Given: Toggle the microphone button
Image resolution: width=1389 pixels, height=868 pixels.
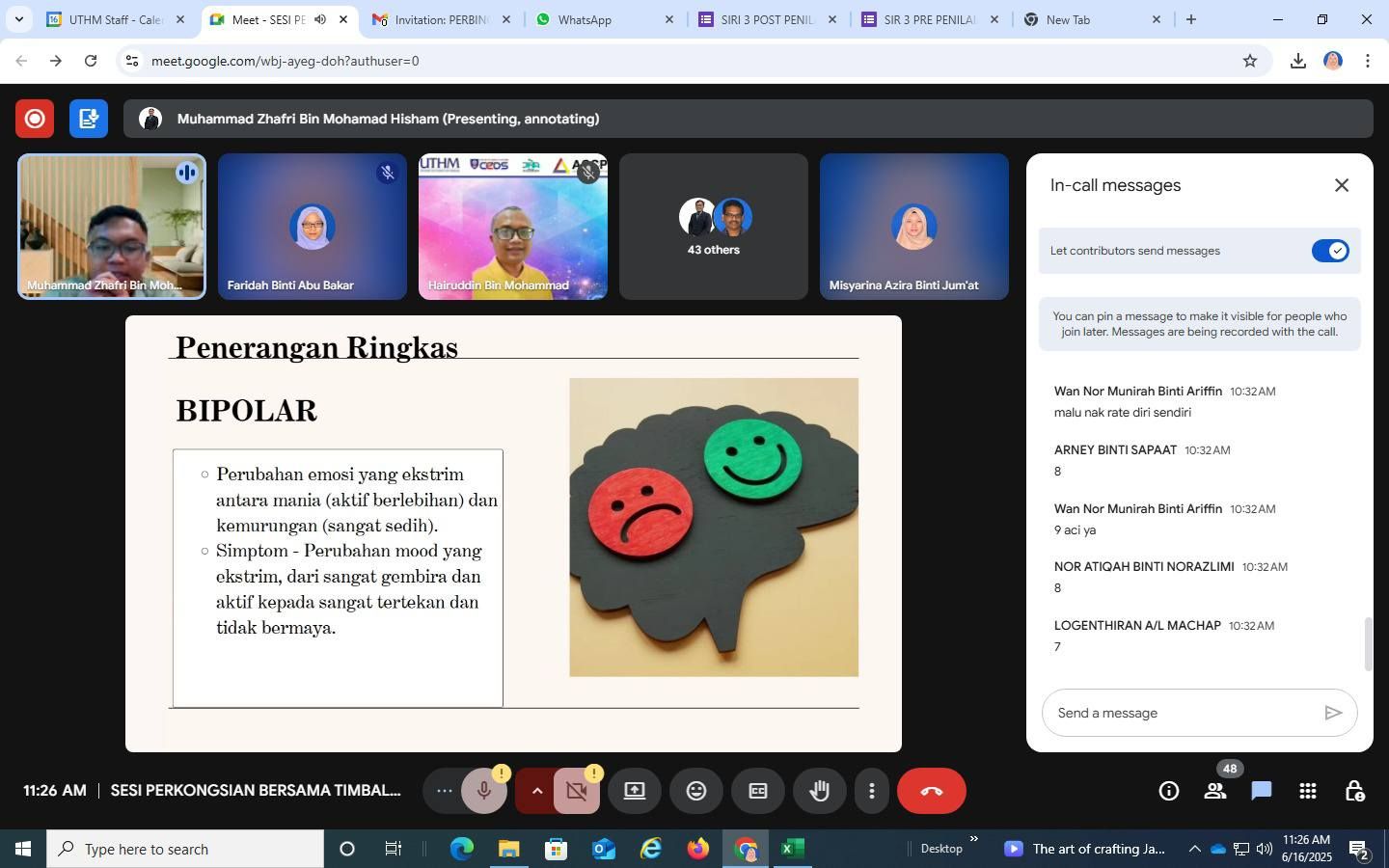Looking at the screenshot, I should 484,792.
